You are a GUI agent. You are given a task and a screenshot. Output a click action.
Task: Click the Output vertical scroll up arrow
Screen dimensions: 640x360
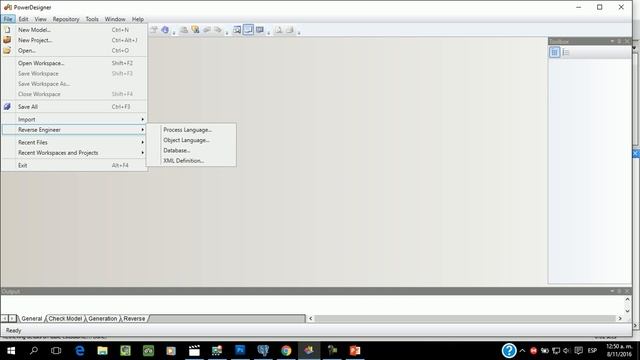[x=627, y=300]
